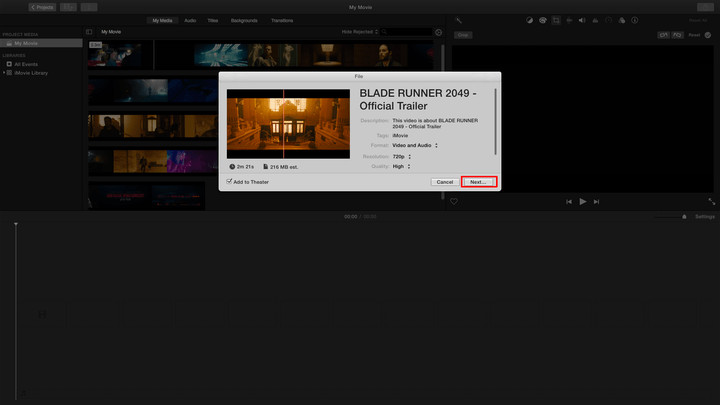720x405 pixels.
Task: Open the Format Video and Audio dropdown
Action: click(x=414, y=145)
